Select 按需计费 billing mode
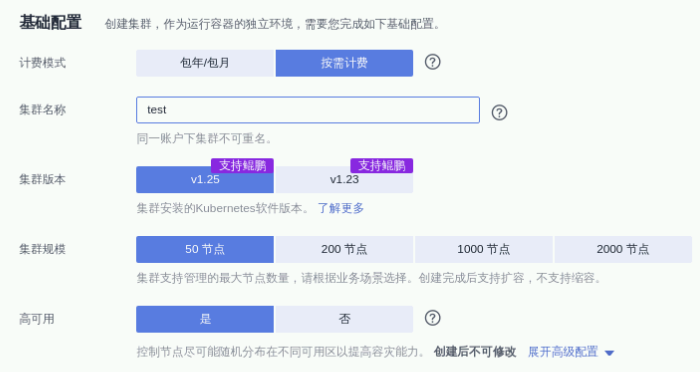700x372 pixels. (344, 63)
